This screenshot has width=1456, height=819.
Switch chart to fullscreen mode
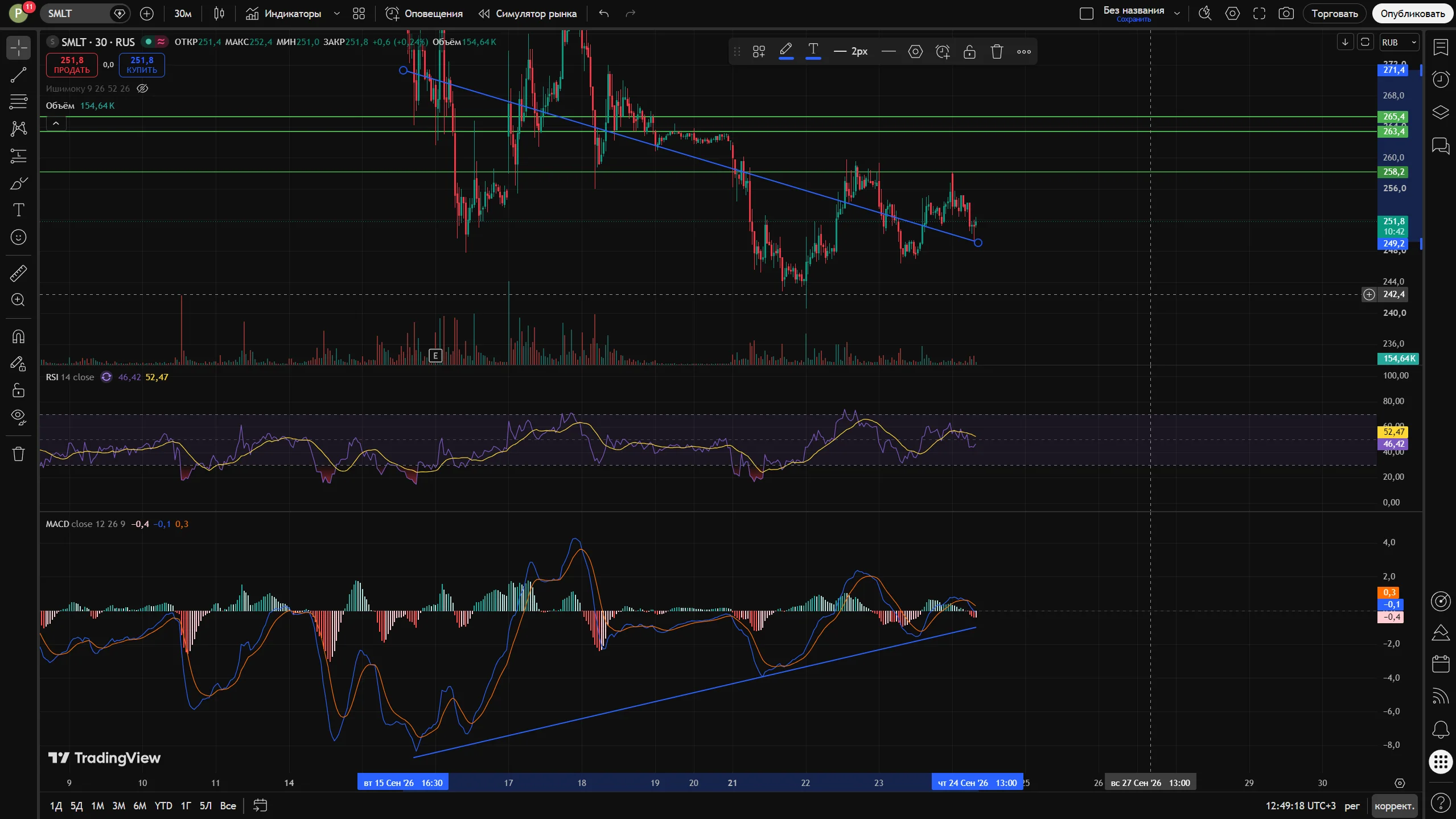point(1259,14)
